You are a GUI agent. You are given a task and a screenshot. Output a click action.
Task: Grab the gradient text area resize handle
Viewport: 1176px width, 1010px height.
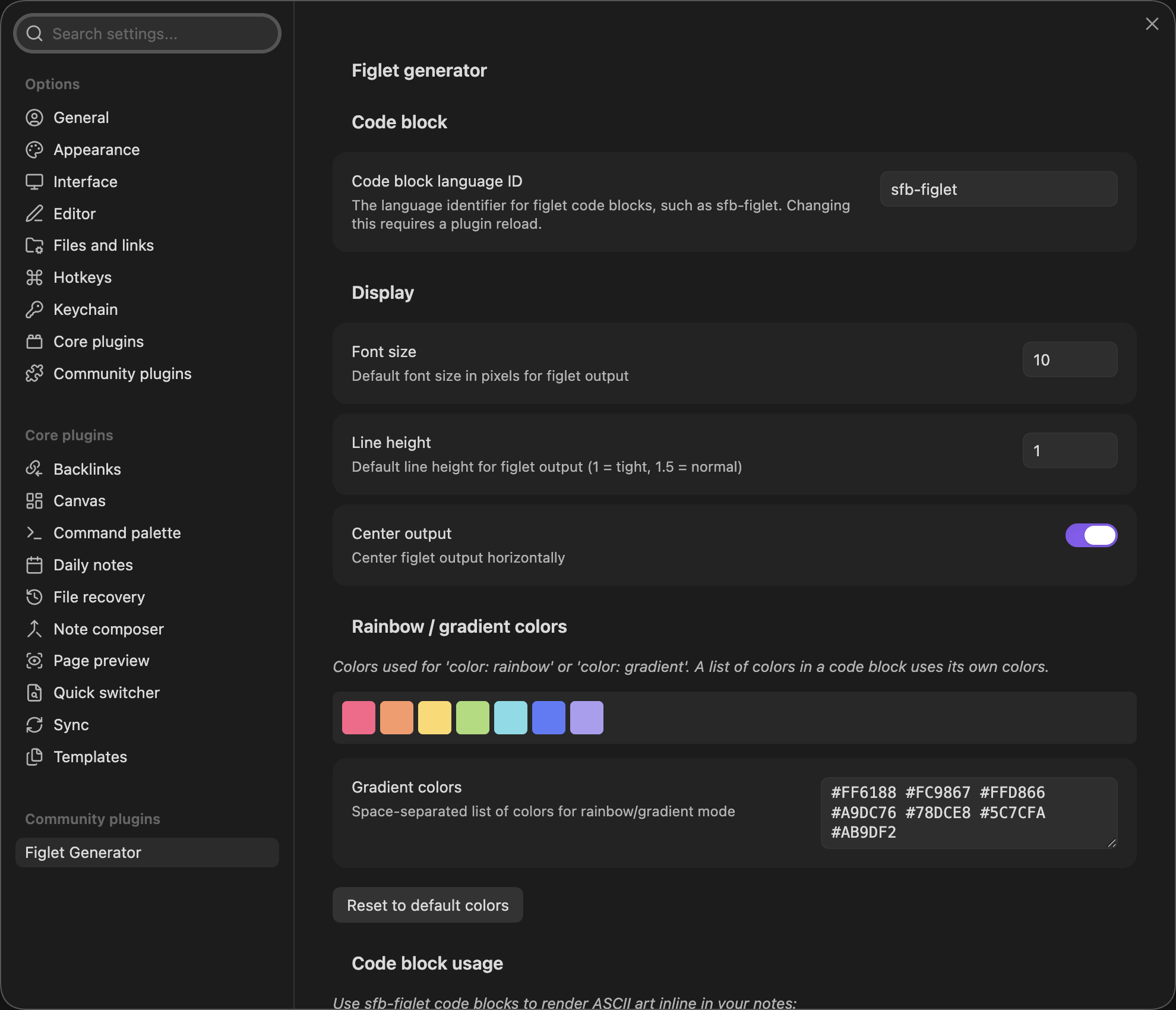point(1112,843)
